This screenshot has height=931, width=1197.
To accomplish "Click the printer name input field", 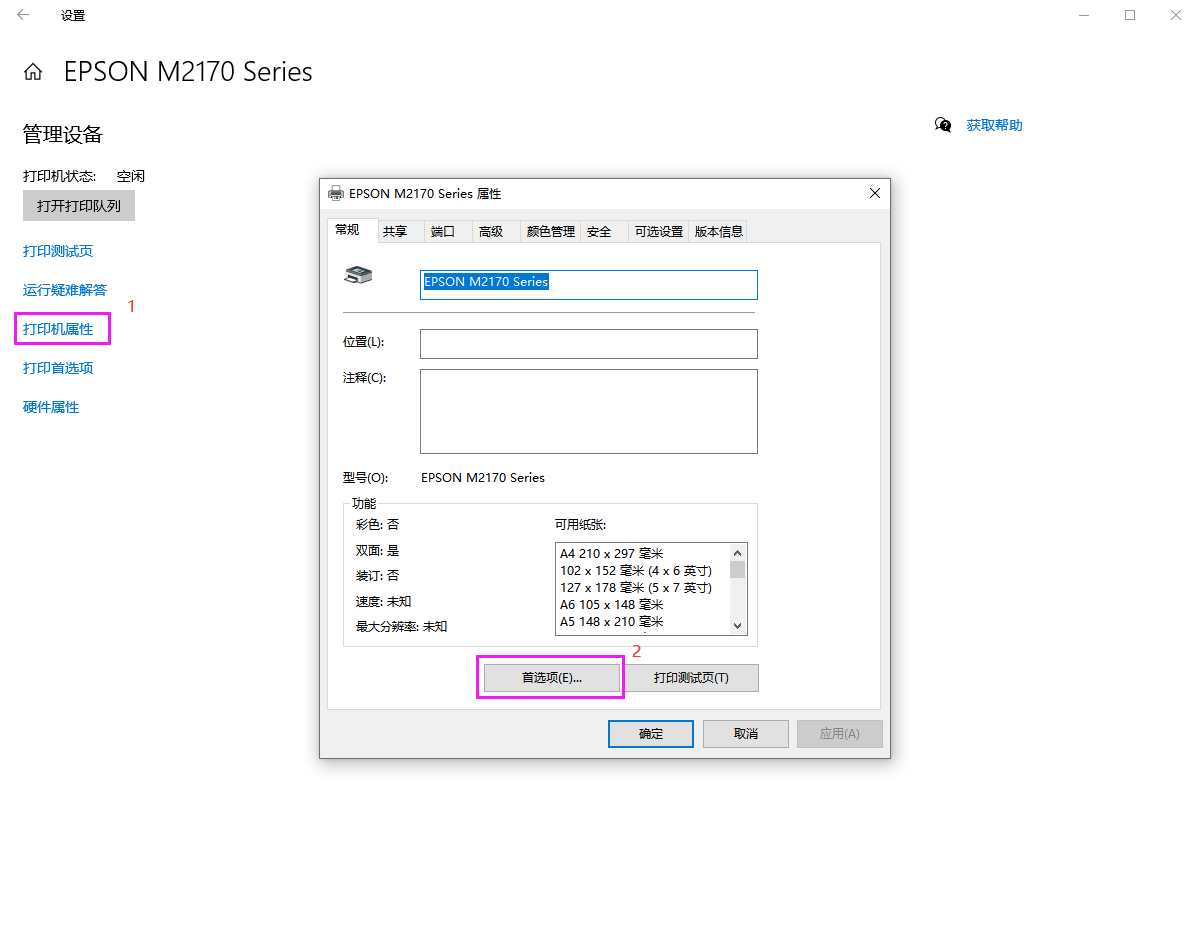I will click(x=589, y=285).
